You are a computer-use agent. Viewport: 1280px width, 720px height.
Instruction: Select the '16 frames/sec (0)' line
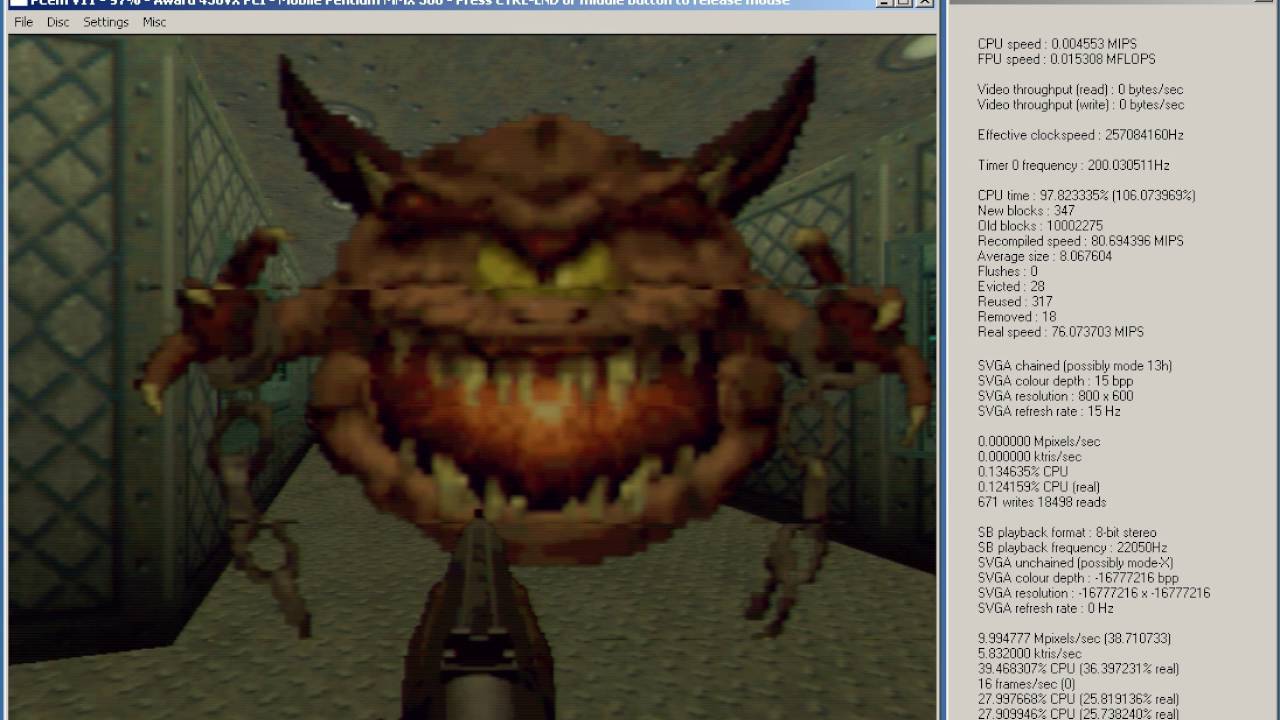click(1025, 684)
